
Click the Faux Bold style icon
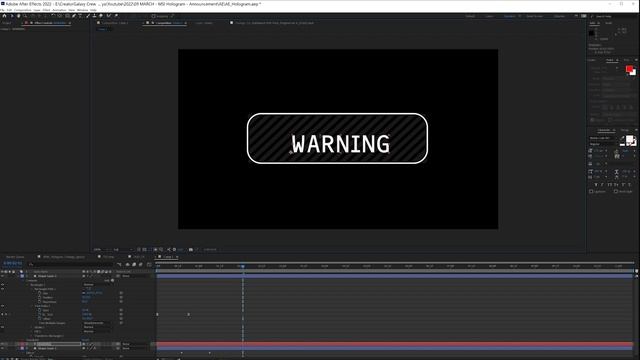(x=596, y=185)
